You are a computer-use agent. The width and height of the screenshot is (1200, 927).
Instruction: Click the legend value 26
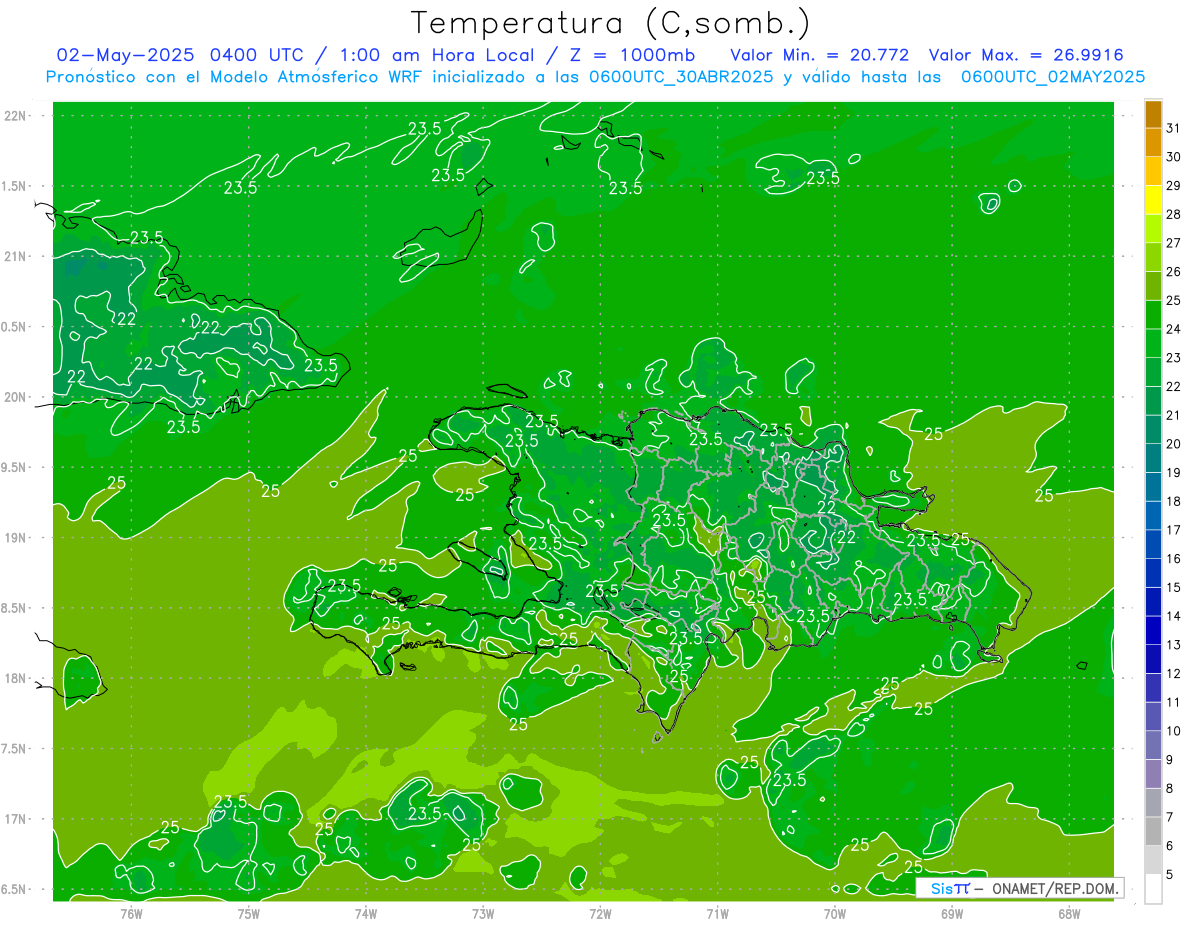coord(1173,271)
